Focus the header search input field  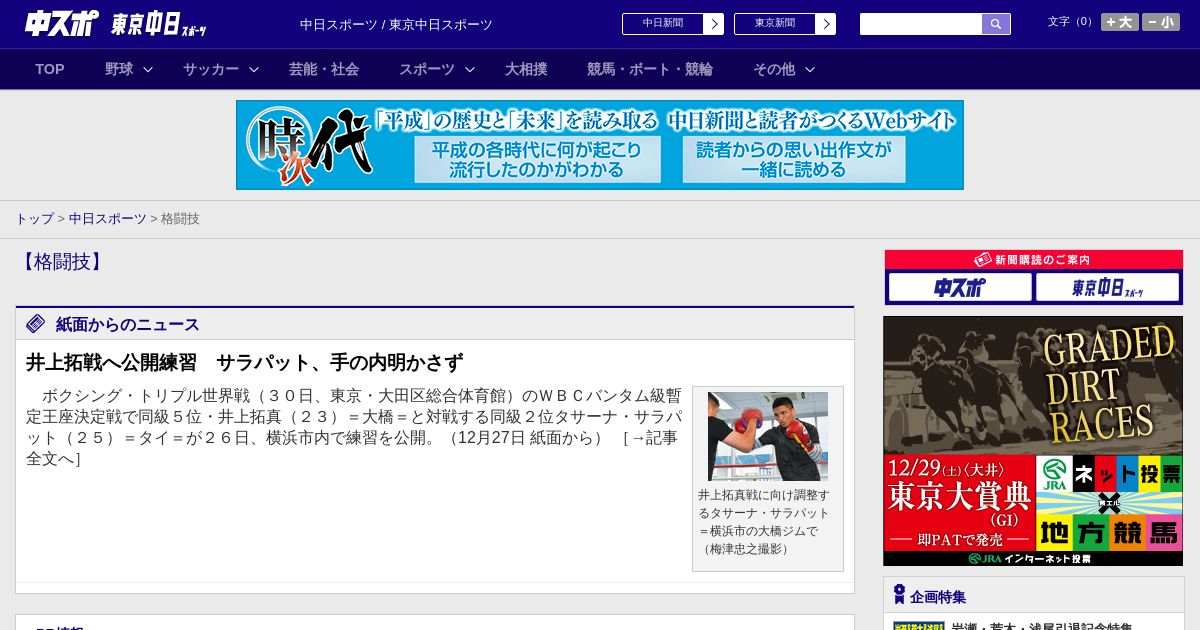(x=921, y=24)
